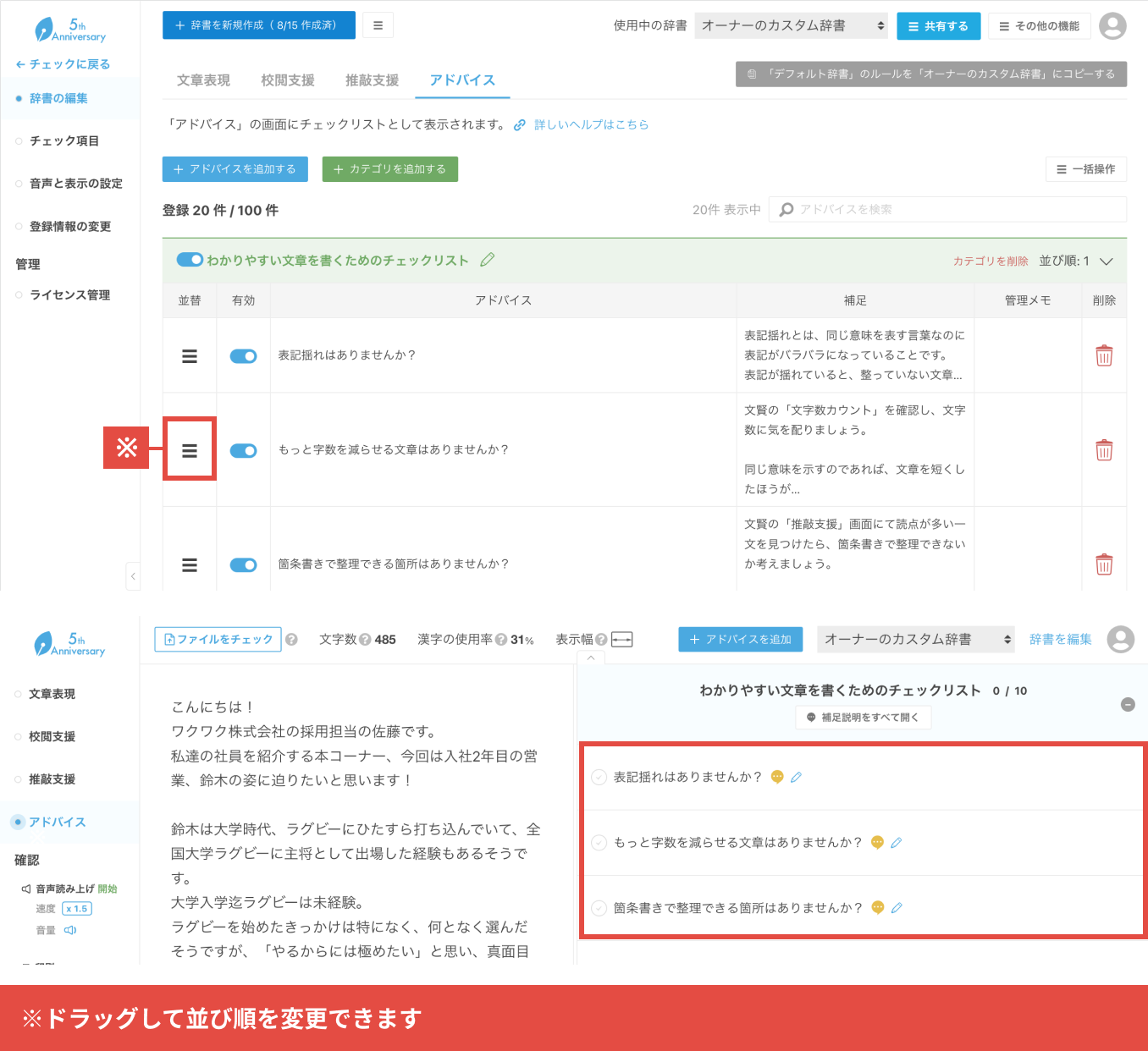Open comment bubble for 表記揺れはありませんか checklist item
The height and width of the screenshot is (1051, 1148).
777,777
